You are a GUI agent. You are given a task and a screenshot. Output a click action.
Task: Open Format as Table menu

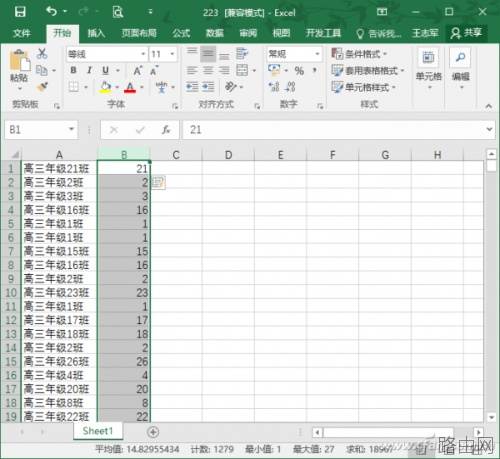(x=368, y=70)
